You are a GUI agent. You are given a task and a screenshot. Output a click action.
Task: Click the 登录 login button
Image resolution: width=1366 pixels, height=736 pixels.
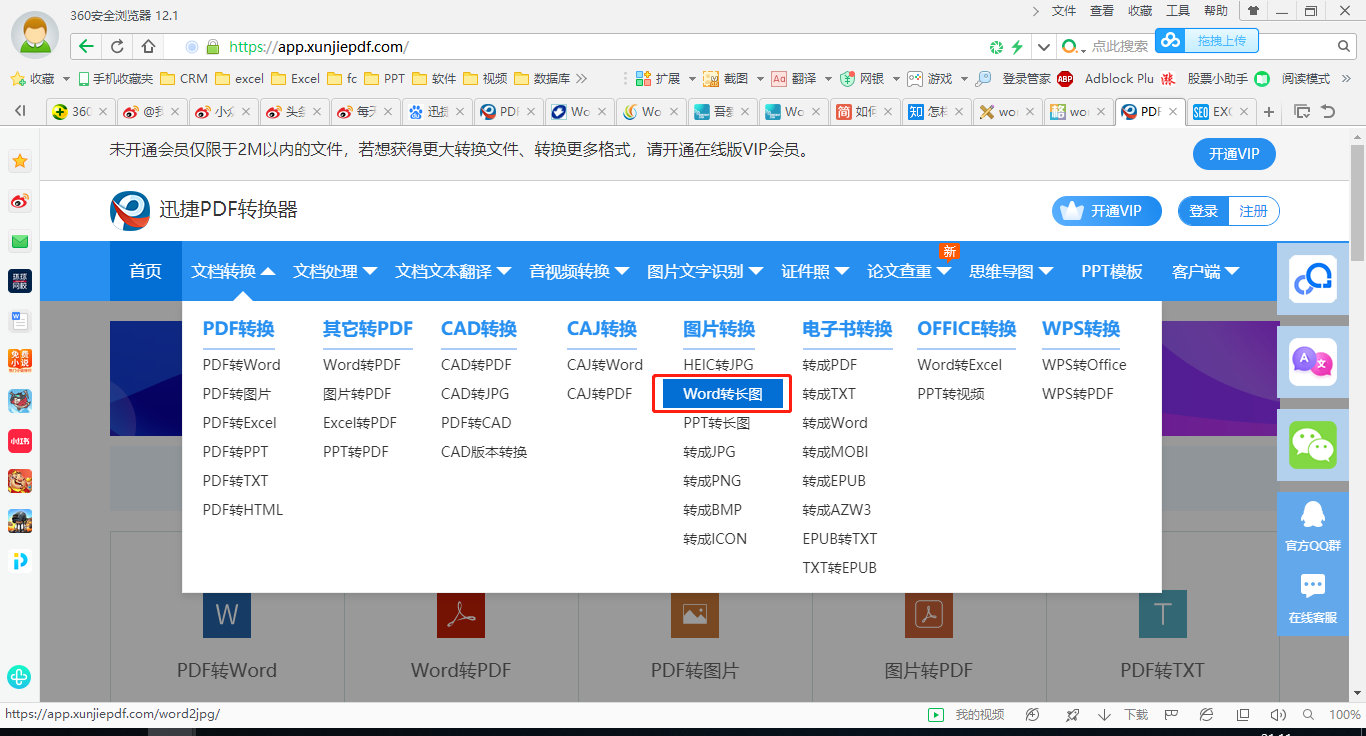(1202, 211)
